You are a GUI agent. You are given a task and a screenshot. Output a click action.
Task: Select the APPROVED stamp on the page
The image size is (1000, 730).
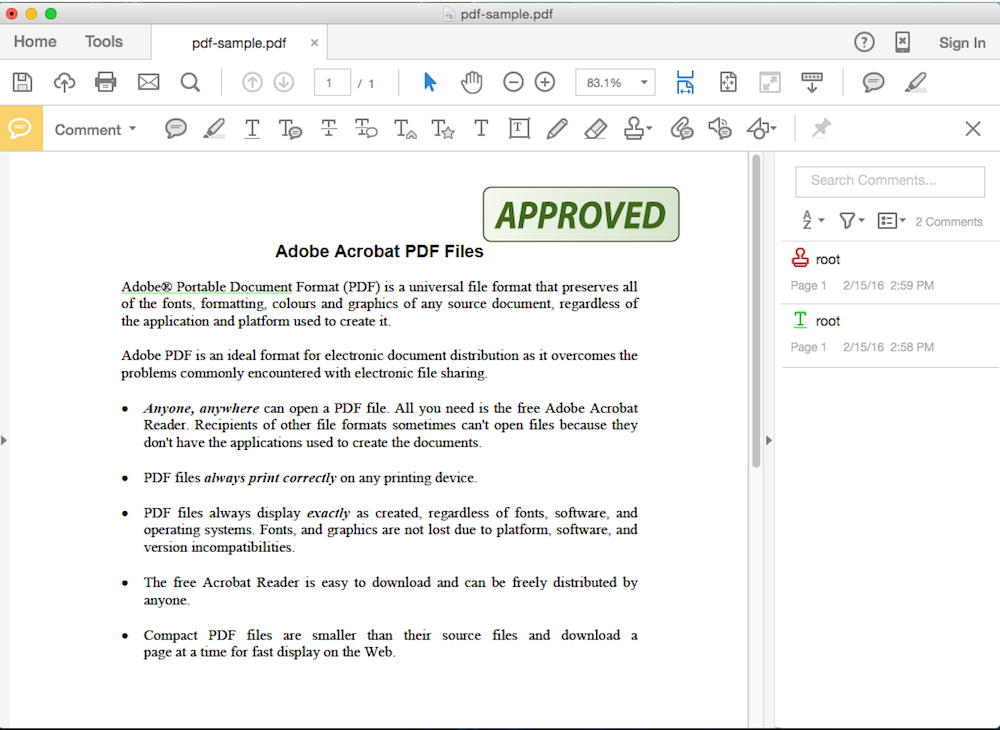[581, 214]
